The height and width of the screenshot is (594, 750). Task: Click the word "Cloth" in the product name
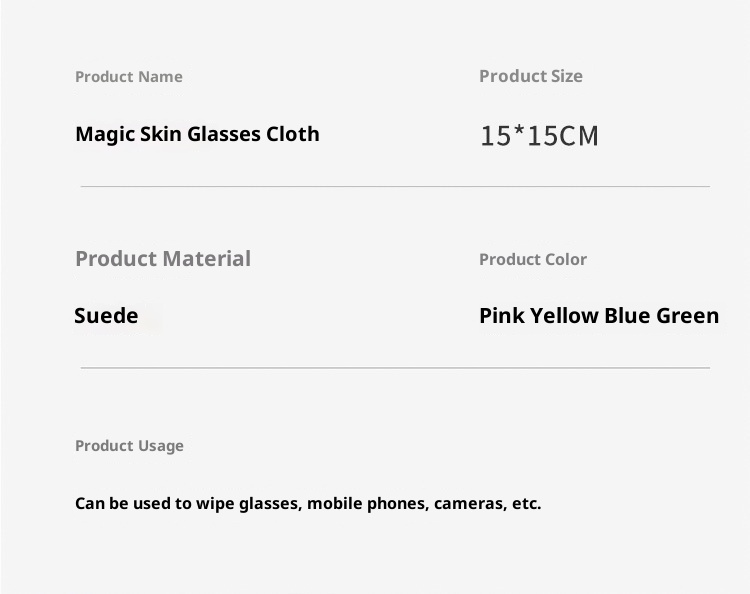coord(293,134)
